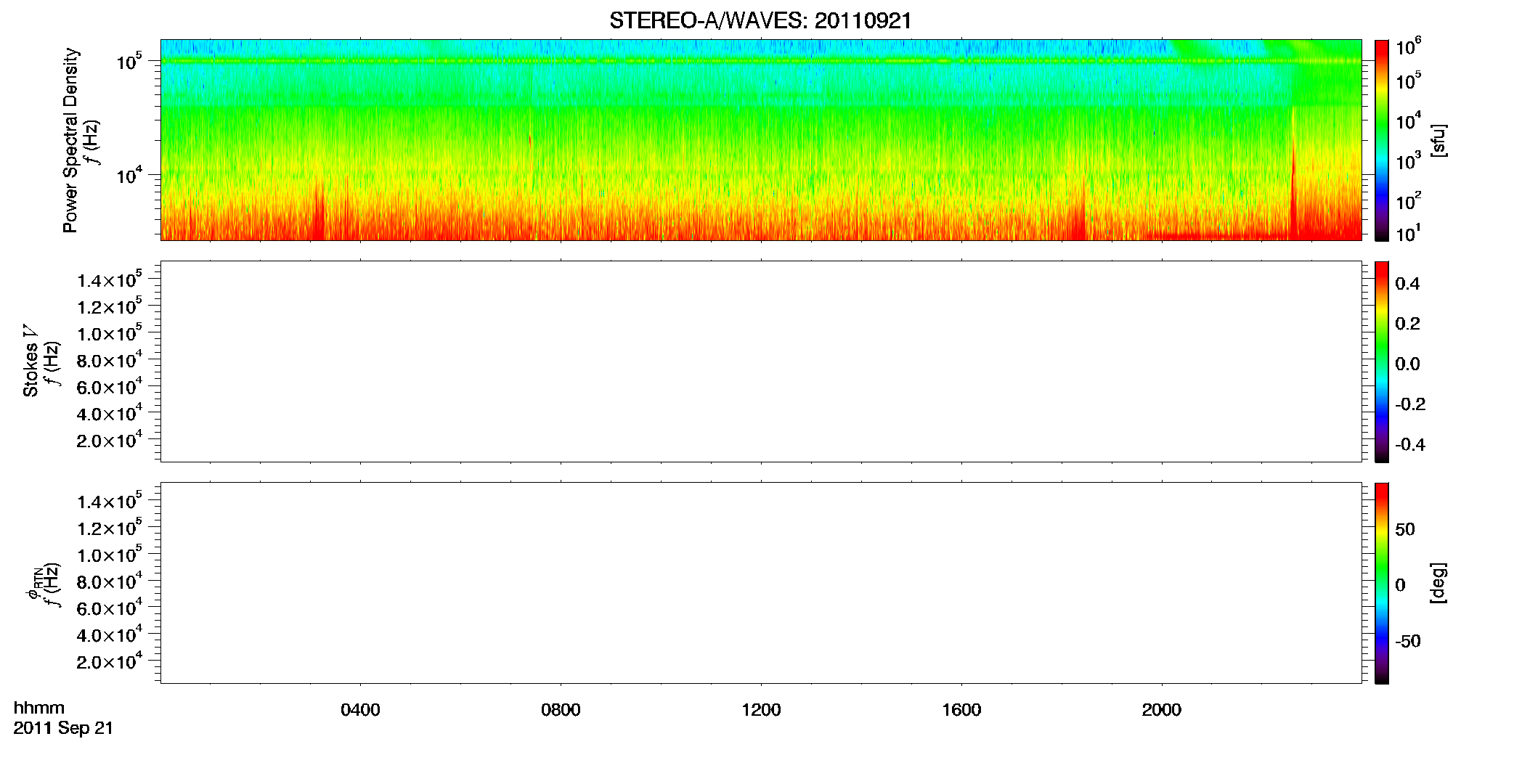The width and height of the screenshot is (1522, 784).
Task: Click the degrees color bar of φRTN panel
Action: pos(1382,582)
